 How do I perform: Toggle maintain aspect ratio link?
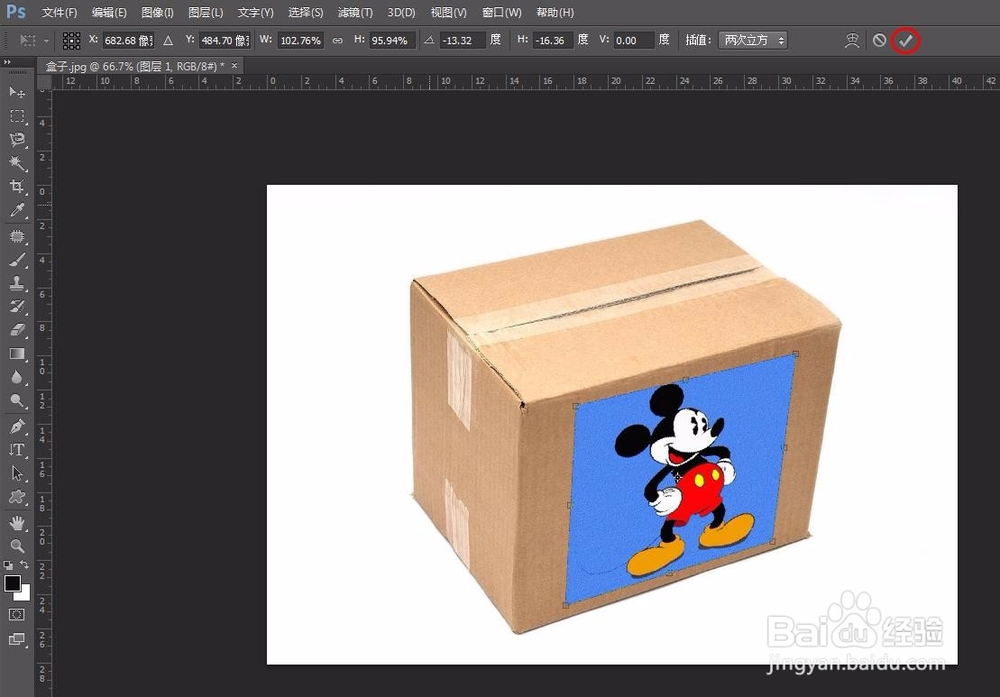pyautogui.click(x=337, y=41)
